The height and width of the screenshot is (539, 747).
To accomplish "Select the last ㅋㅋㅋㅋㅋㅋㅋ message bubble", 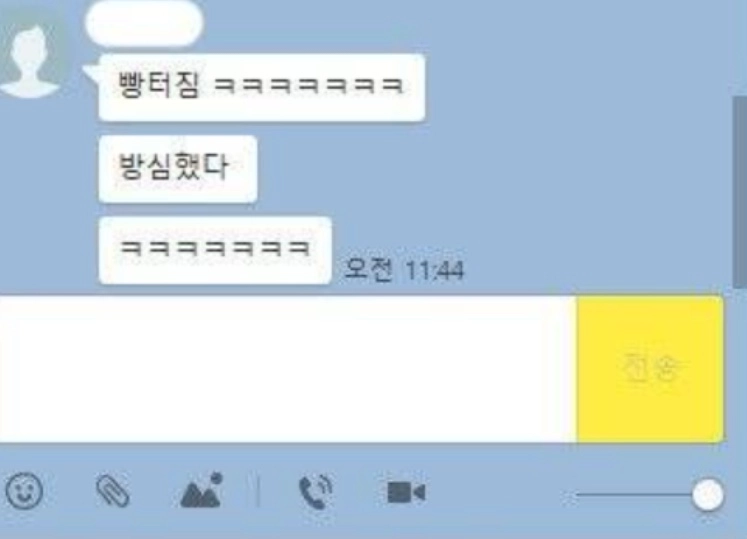I will tap(215, 250).
